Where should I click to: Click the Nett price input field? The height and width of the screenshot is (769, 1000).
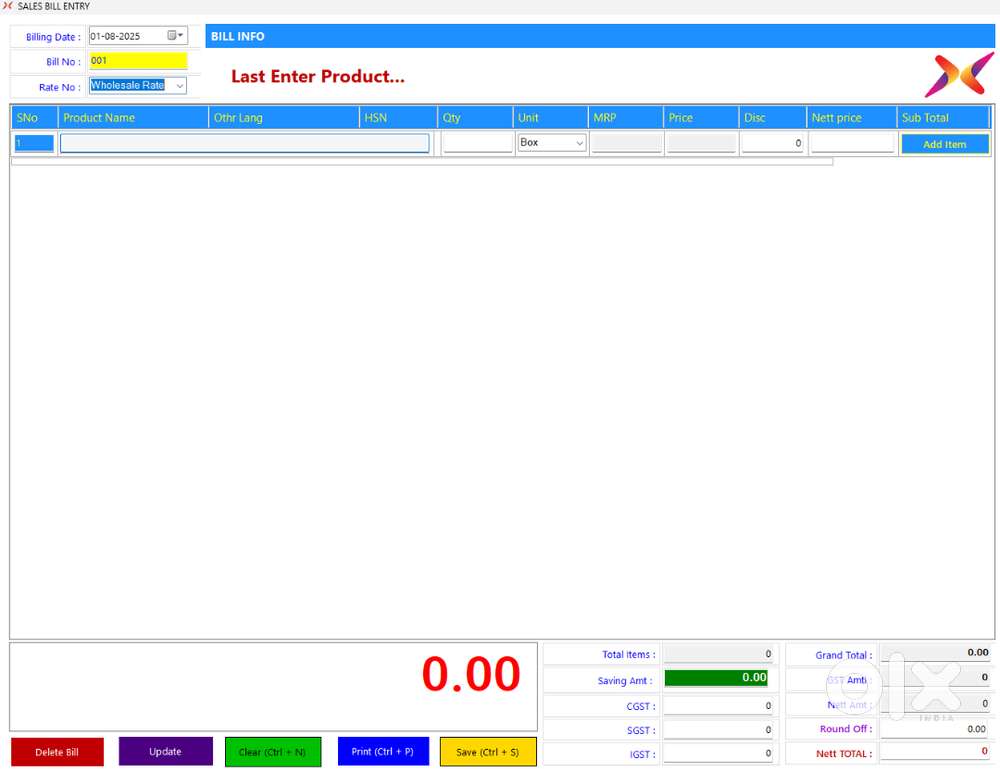852,143
